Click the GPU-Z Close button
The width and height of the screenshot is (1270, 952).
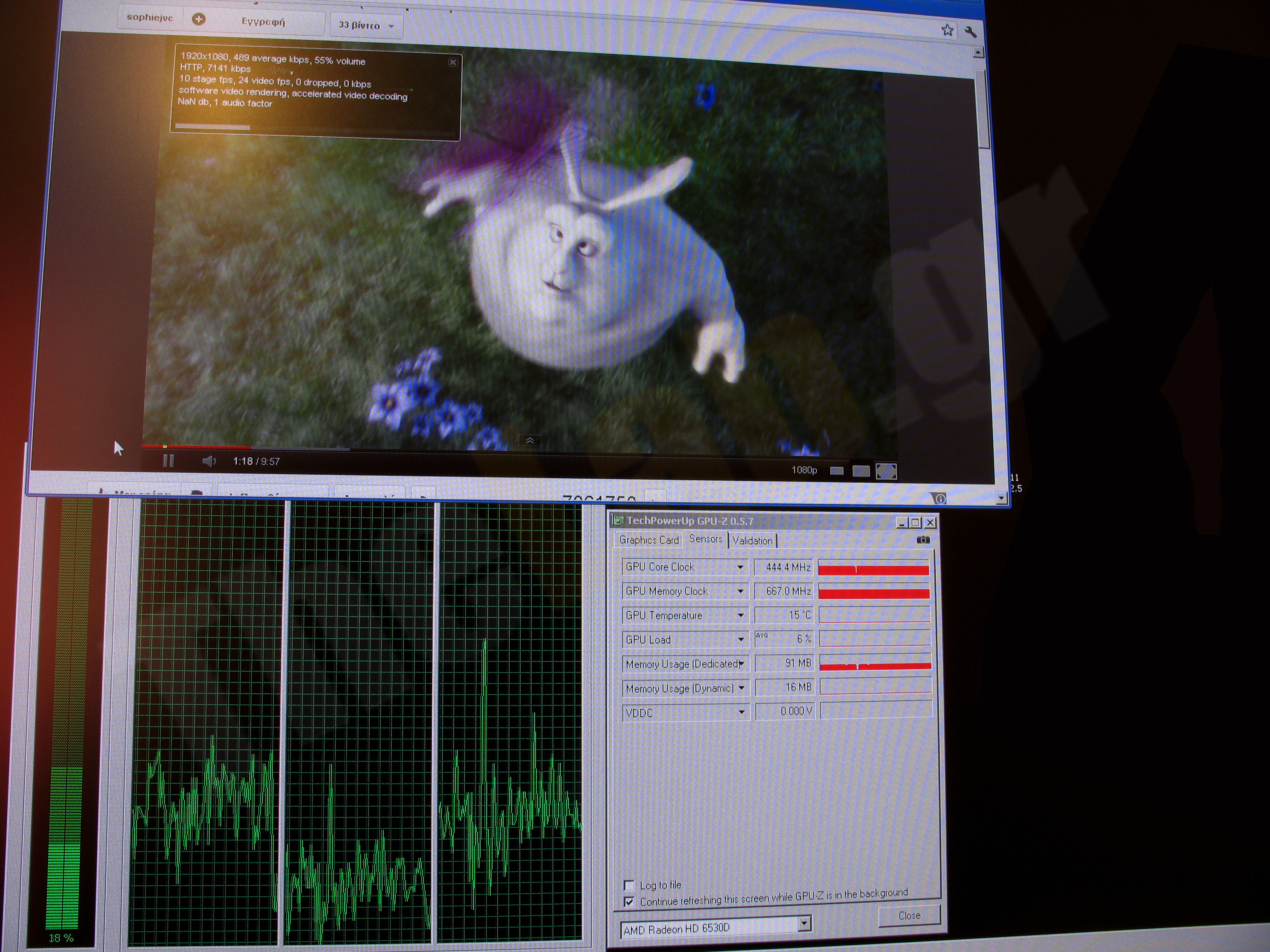tap(909, 915)
